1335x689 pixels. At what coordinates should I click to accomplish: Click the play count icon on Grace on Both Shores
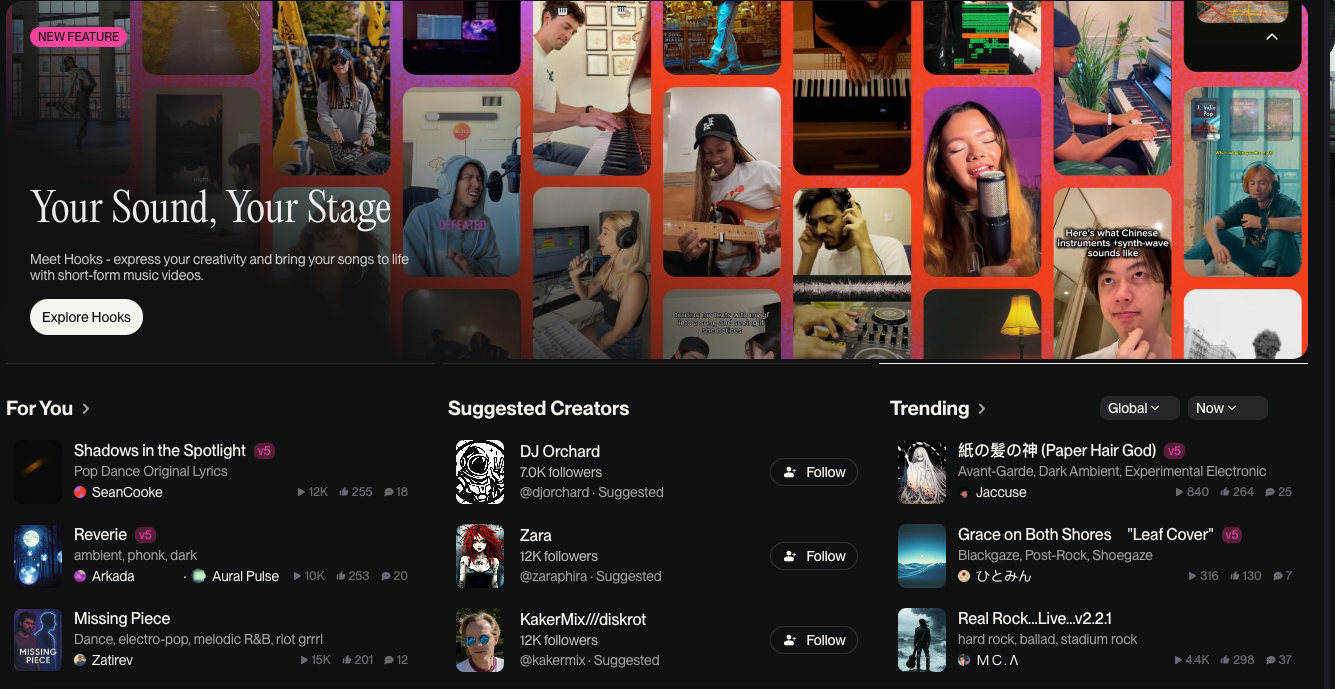coord(1192,576)
